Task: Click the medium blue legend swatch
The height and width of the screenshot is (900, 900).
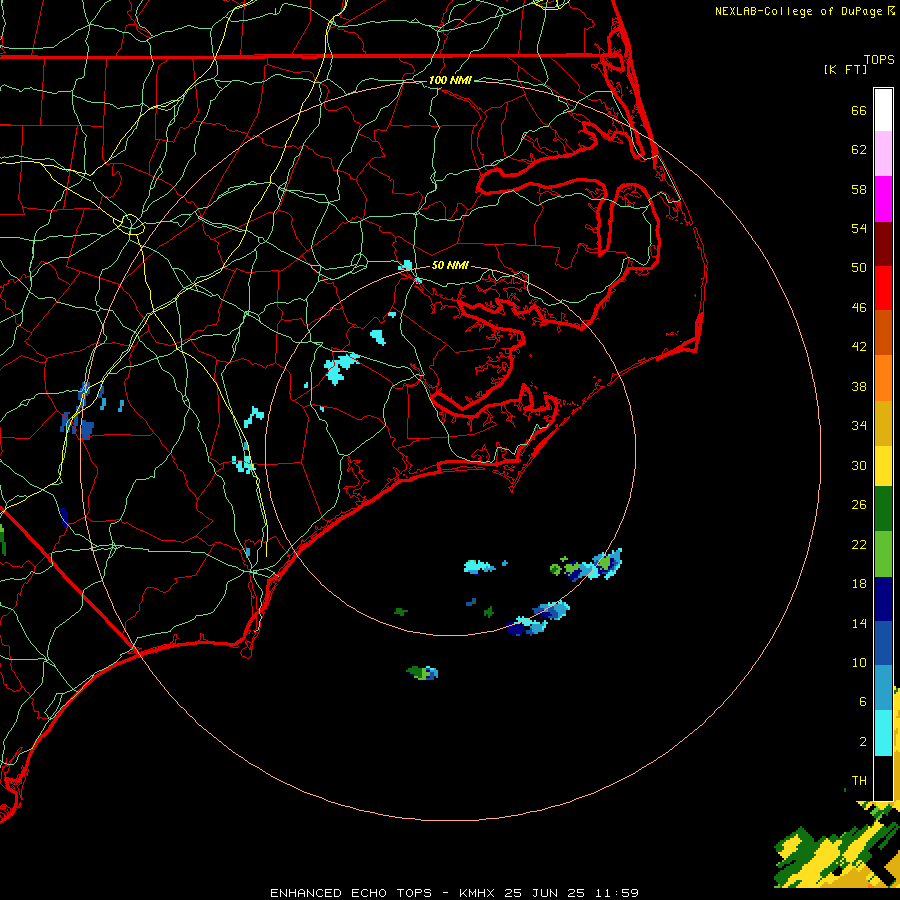Action: pyautogui.click(x=883, y=644)
